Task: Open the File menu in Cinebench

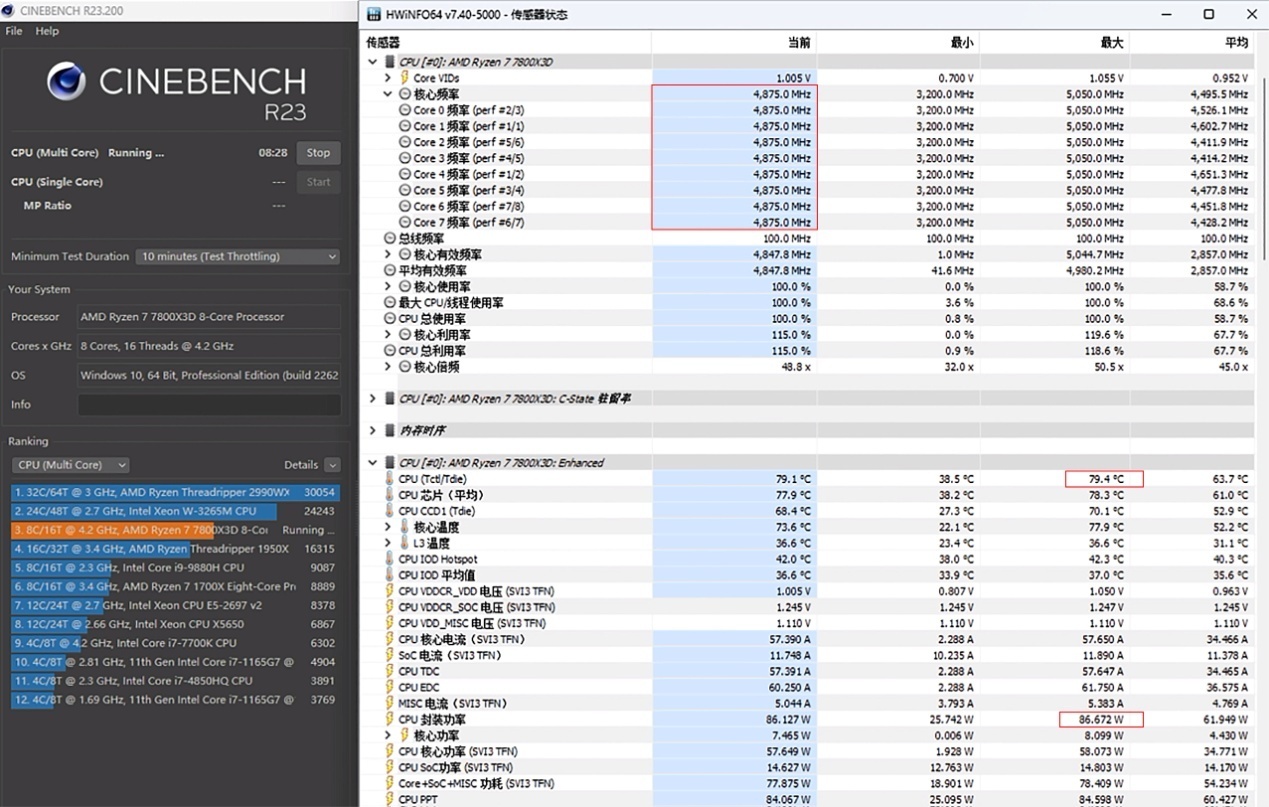Action: (x=14, y=31)
